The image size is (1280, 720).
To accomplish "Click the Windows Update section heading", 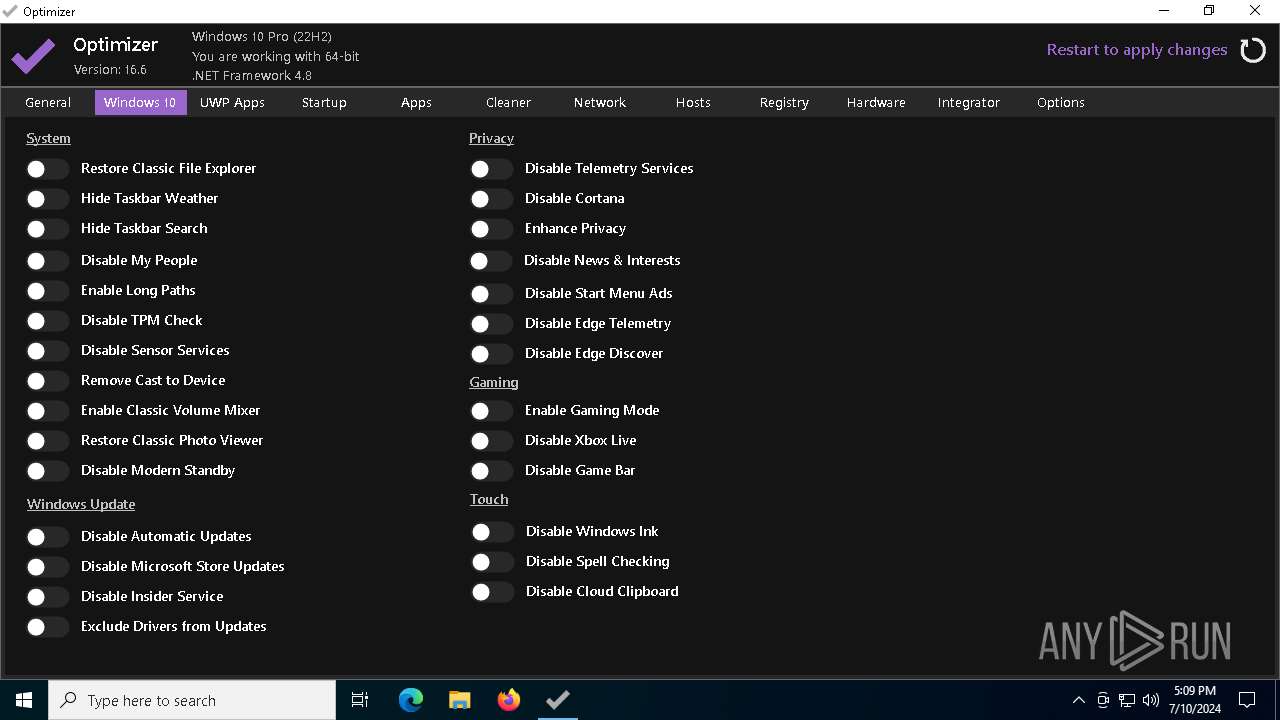I will click(81, 504).
